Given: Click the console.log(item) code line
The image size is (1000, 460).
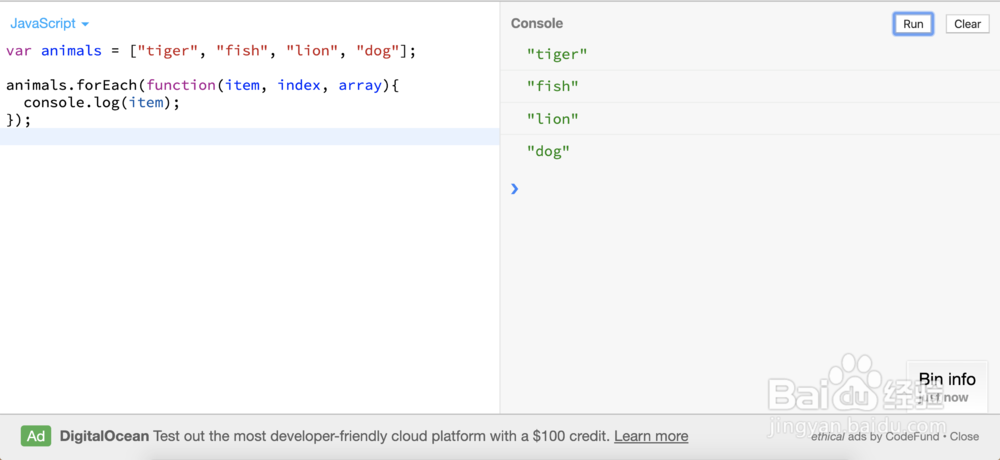Looking at the screenshot, I should tap(101, 102).
